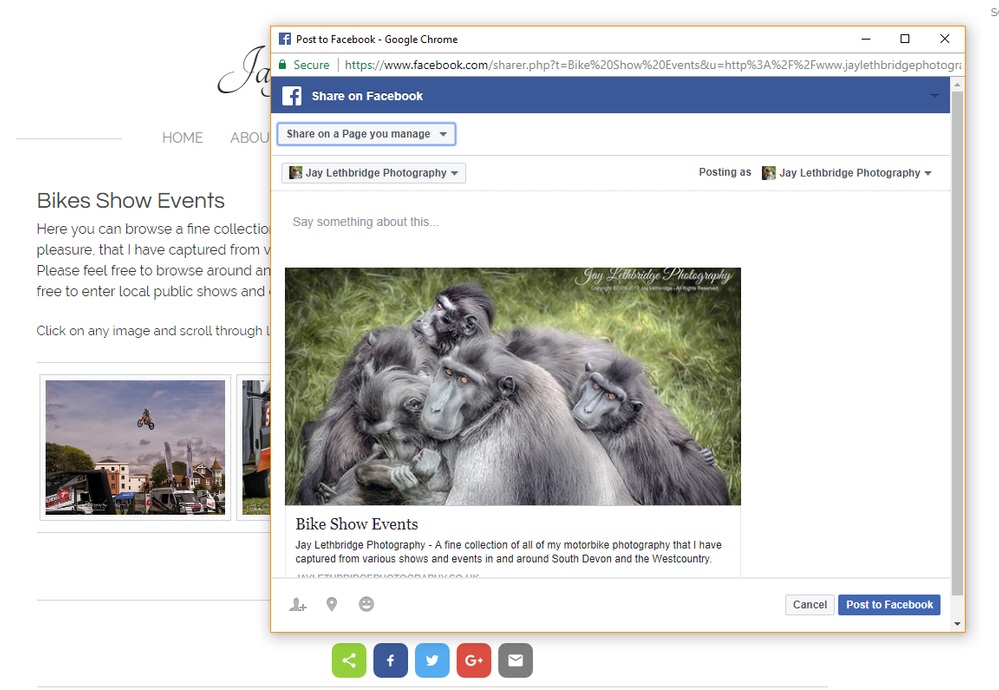Open the 'Share on a Page you manage' dropdown

pos(366,134)
